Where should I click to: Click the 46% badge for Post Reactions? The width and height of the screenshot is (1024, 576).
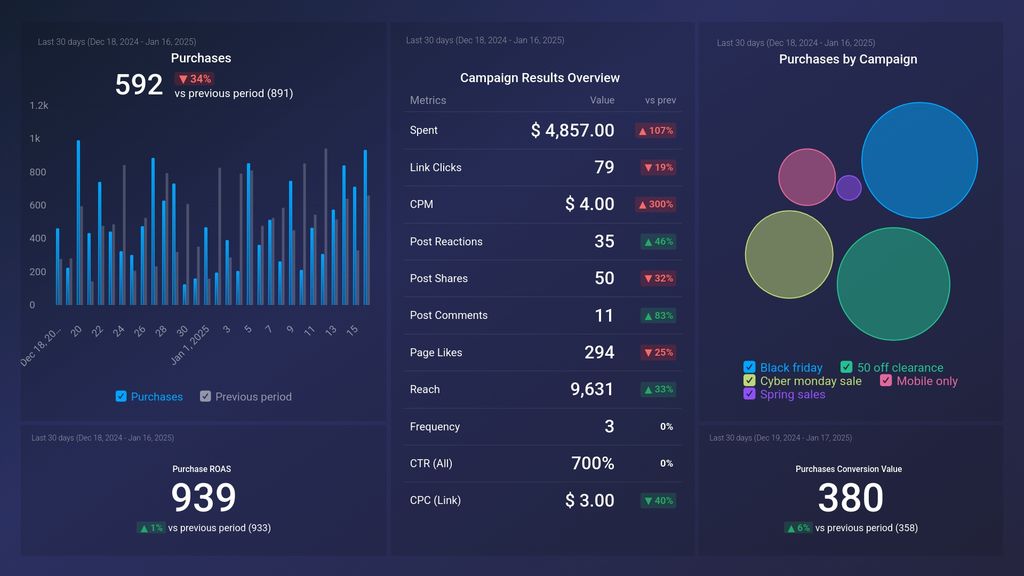coord(658,242)
